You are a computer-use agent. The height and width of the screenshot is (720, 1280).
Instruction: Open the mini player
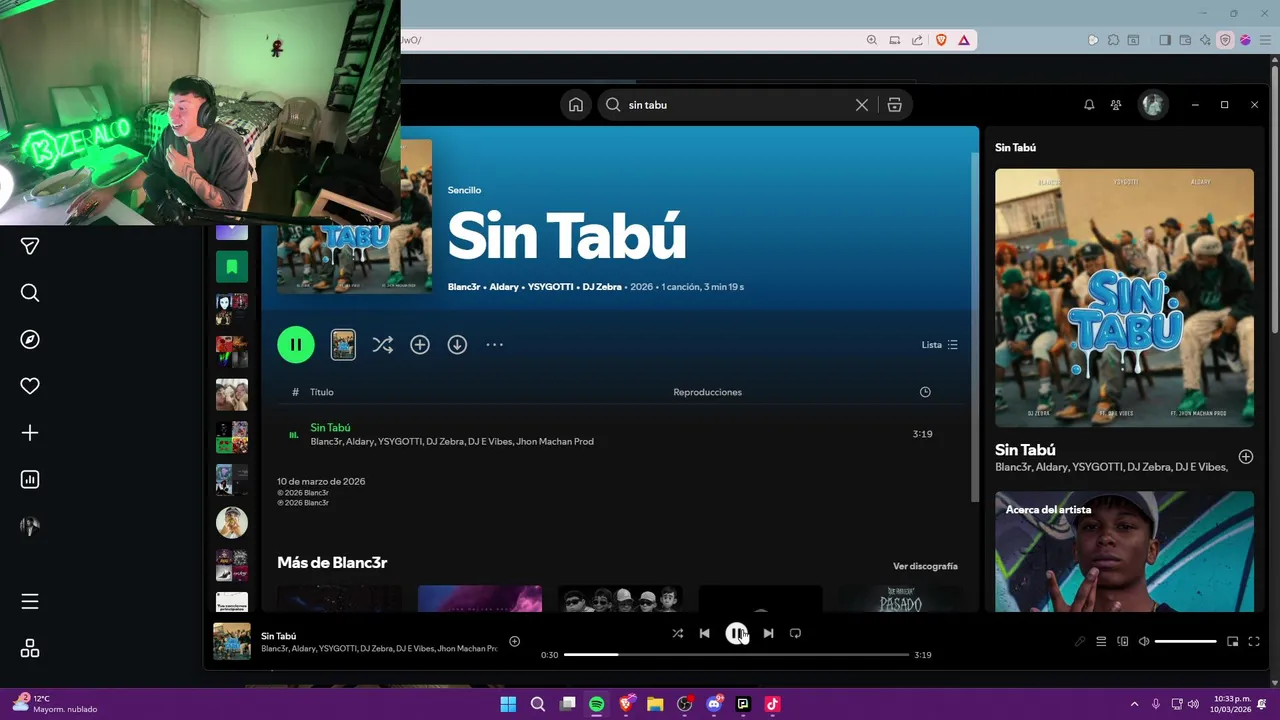1233,641
